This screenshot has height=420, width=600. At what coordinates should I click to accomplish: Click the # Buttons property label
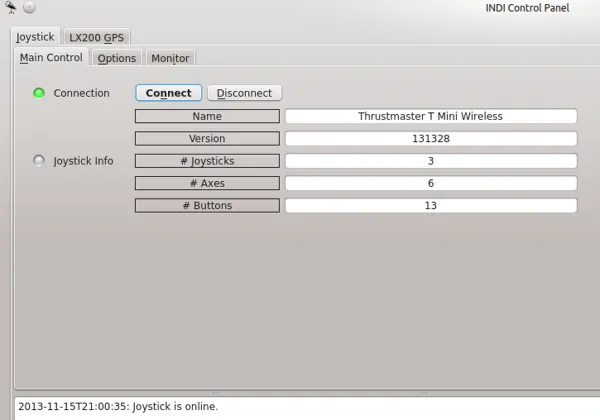207,205
